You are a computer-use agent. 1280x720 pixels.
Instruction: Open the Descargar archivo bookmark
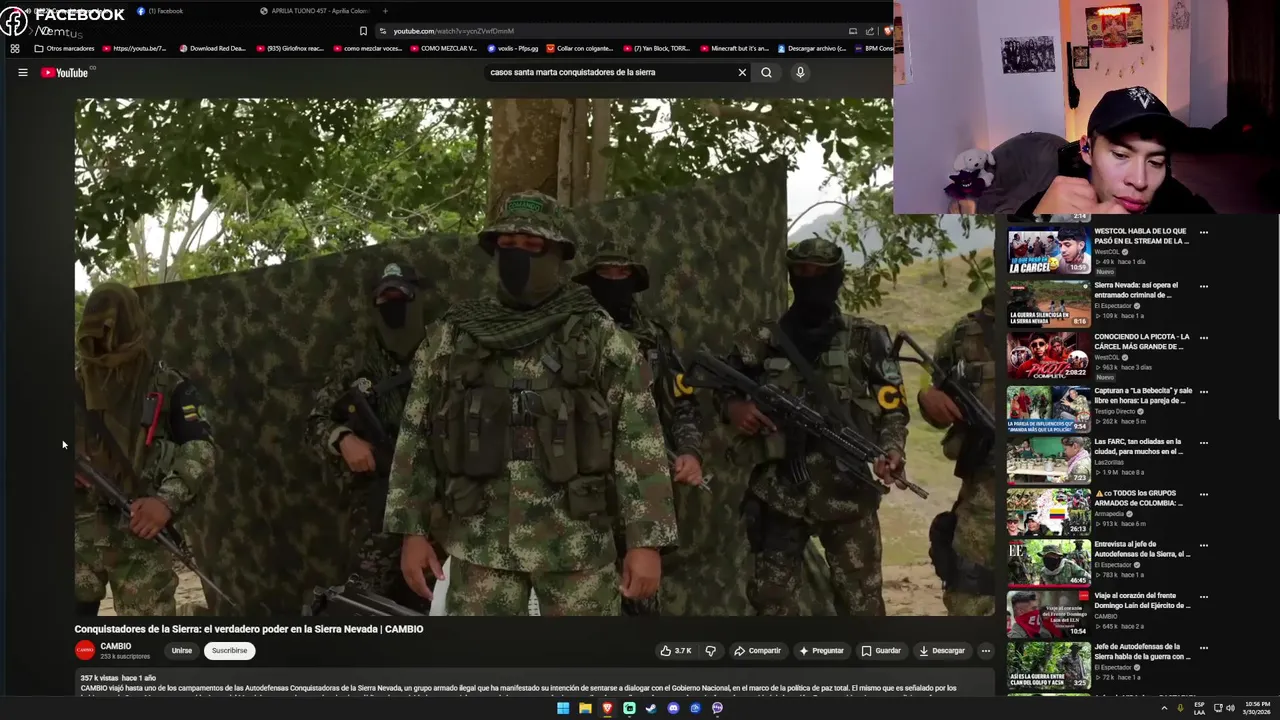(811, 48)
